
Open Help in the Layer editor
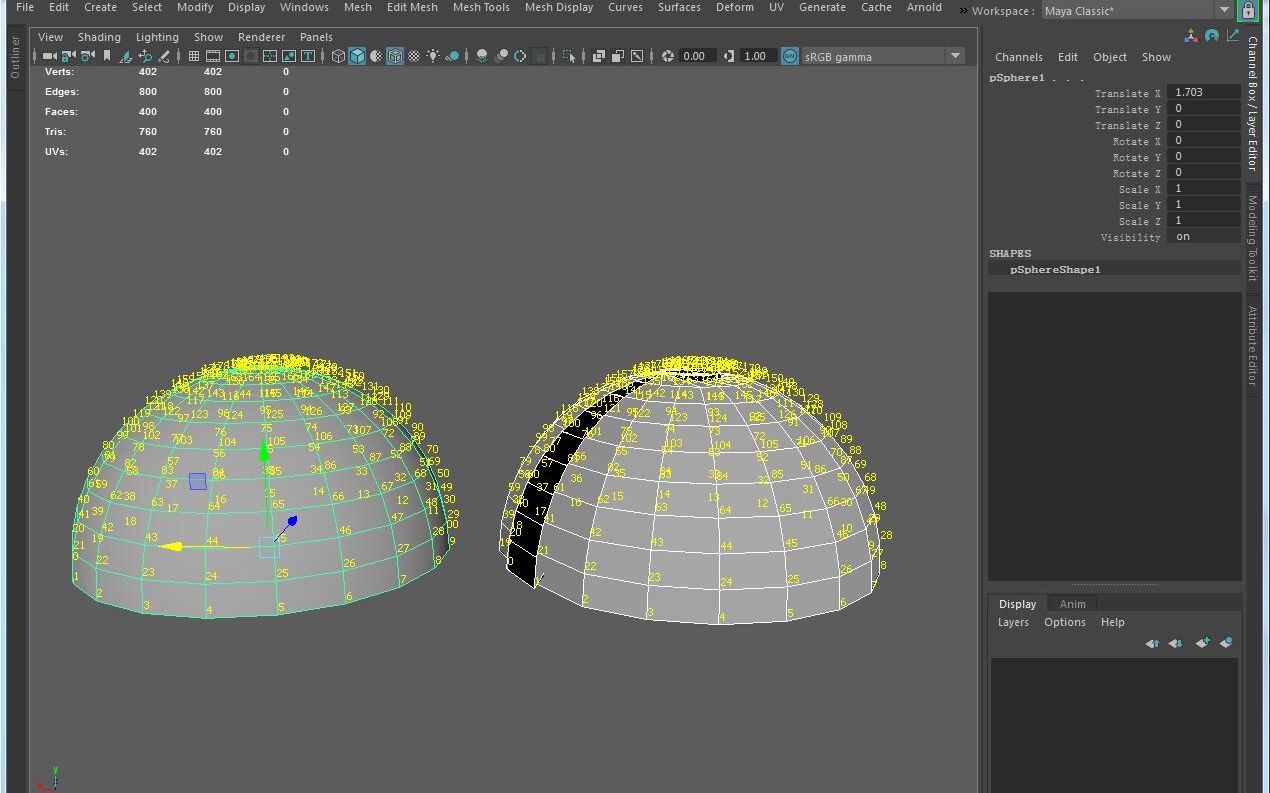(x=1113, y=622)
